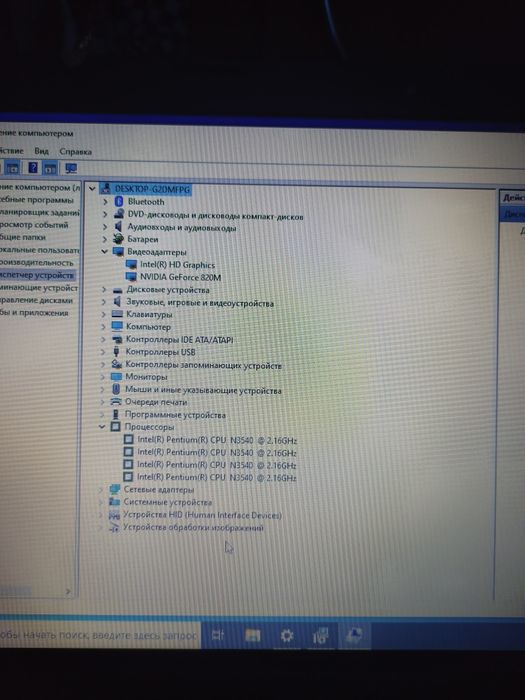Image resolution: width=525 pixels, height=700 pixels.
Task: Expand DVD-дисководы и дисководы компакт-дисков
Action: 105,214
